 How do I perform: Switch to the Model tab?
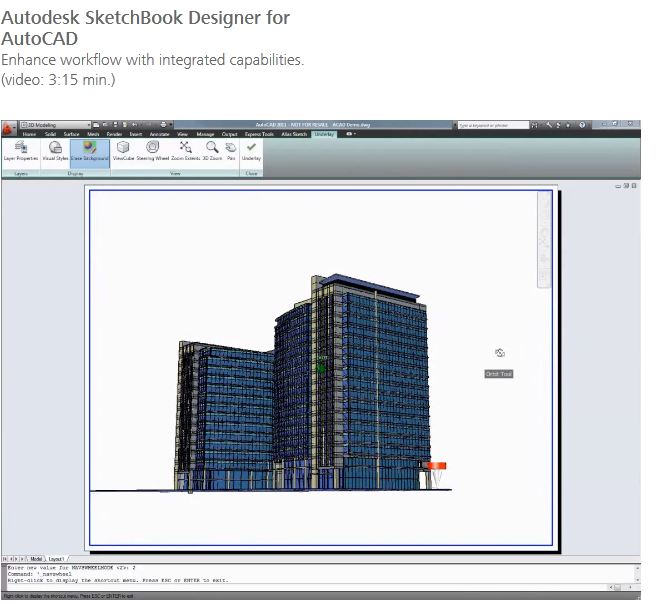coord(36,559)
